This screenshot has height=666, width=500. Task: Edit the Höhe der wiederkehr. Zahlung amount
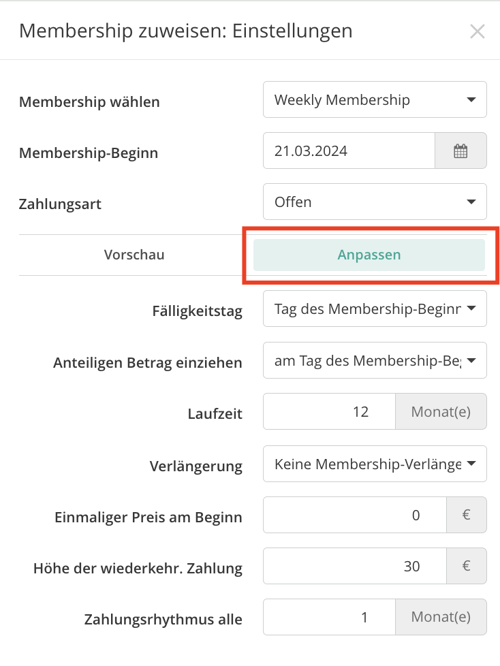coord(355,566)
